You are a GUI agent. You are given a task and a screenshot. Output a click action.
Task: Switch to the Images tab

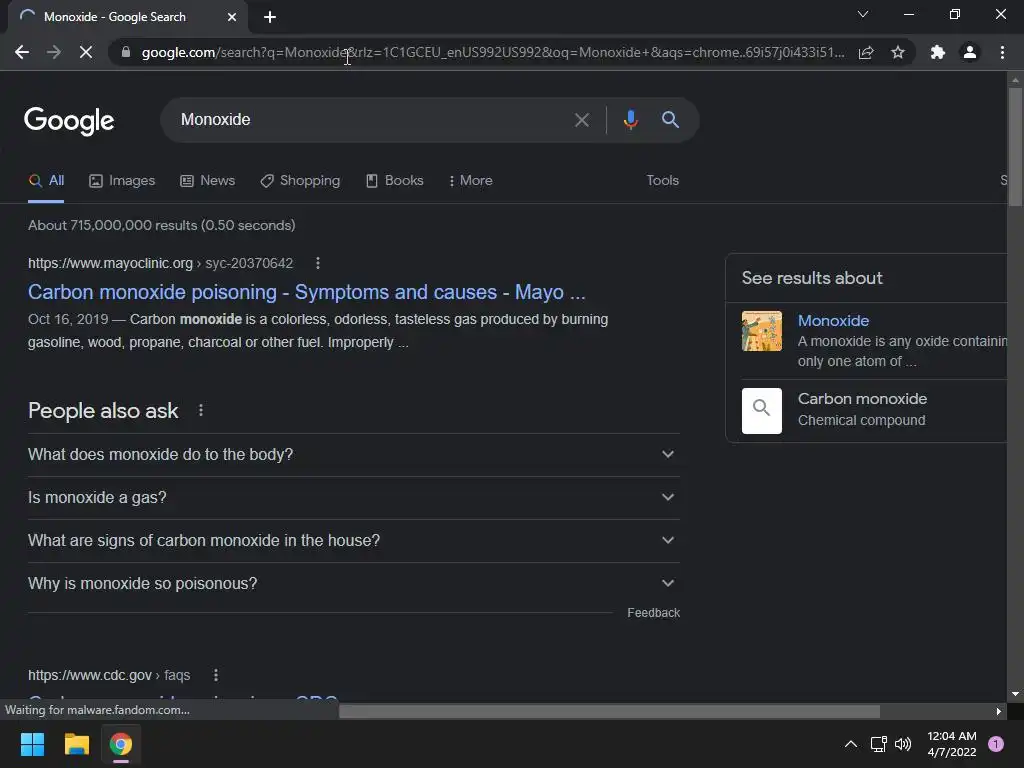[x=122, y=181]
